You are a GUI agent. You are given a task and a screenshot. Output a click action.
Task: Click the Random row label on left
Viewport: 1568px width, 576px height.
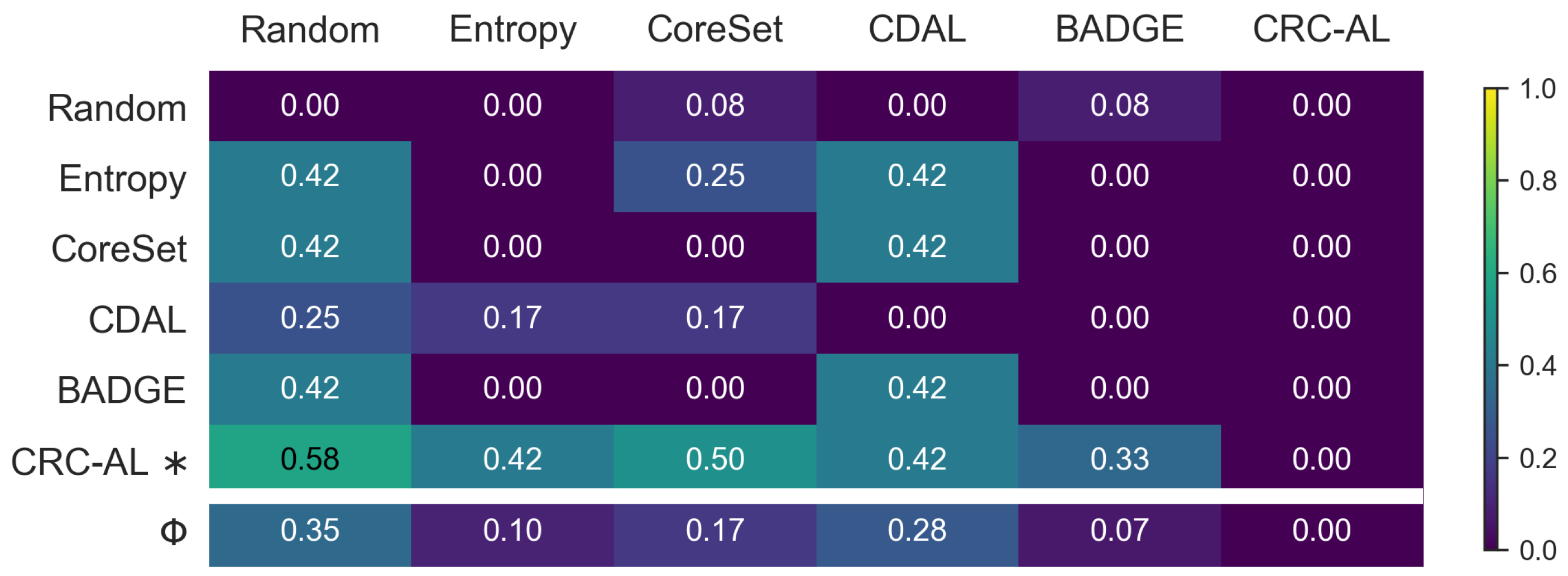coord(117,108)
